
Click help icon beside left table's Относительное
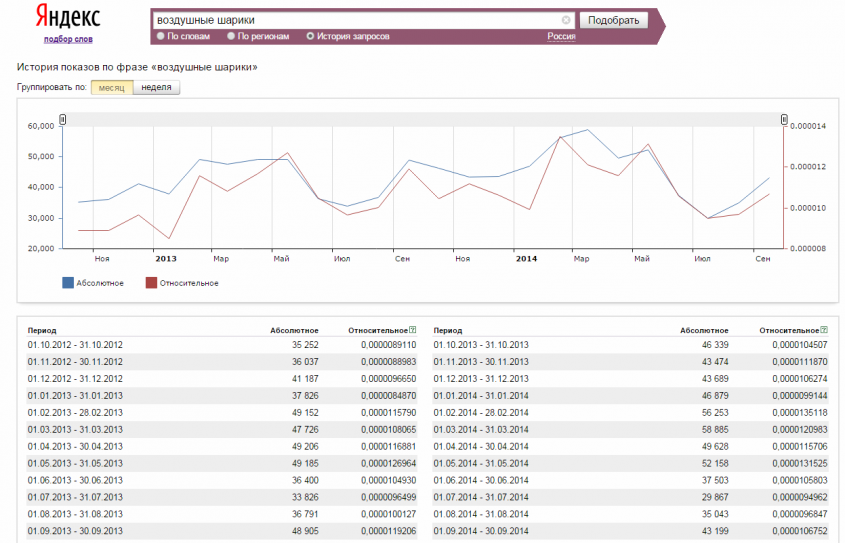tap(412, 330)
